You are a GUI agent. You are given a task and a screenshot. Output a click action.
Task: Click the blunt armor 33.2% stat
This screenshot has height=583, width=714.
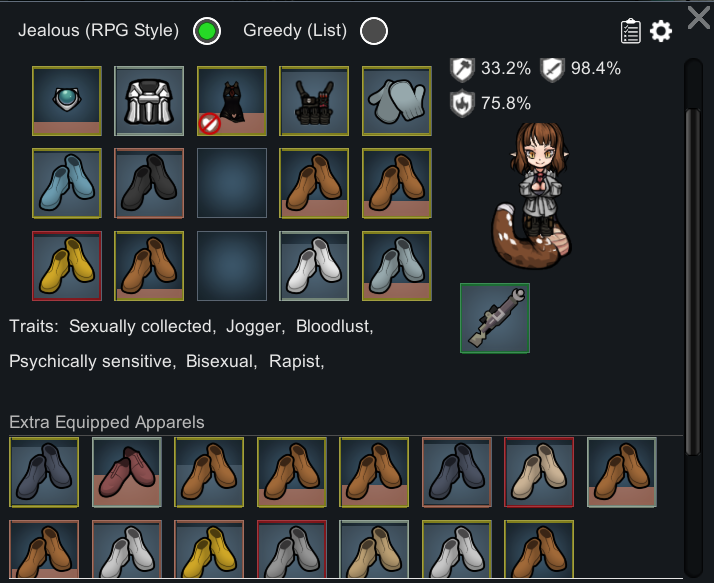[490, 69]
